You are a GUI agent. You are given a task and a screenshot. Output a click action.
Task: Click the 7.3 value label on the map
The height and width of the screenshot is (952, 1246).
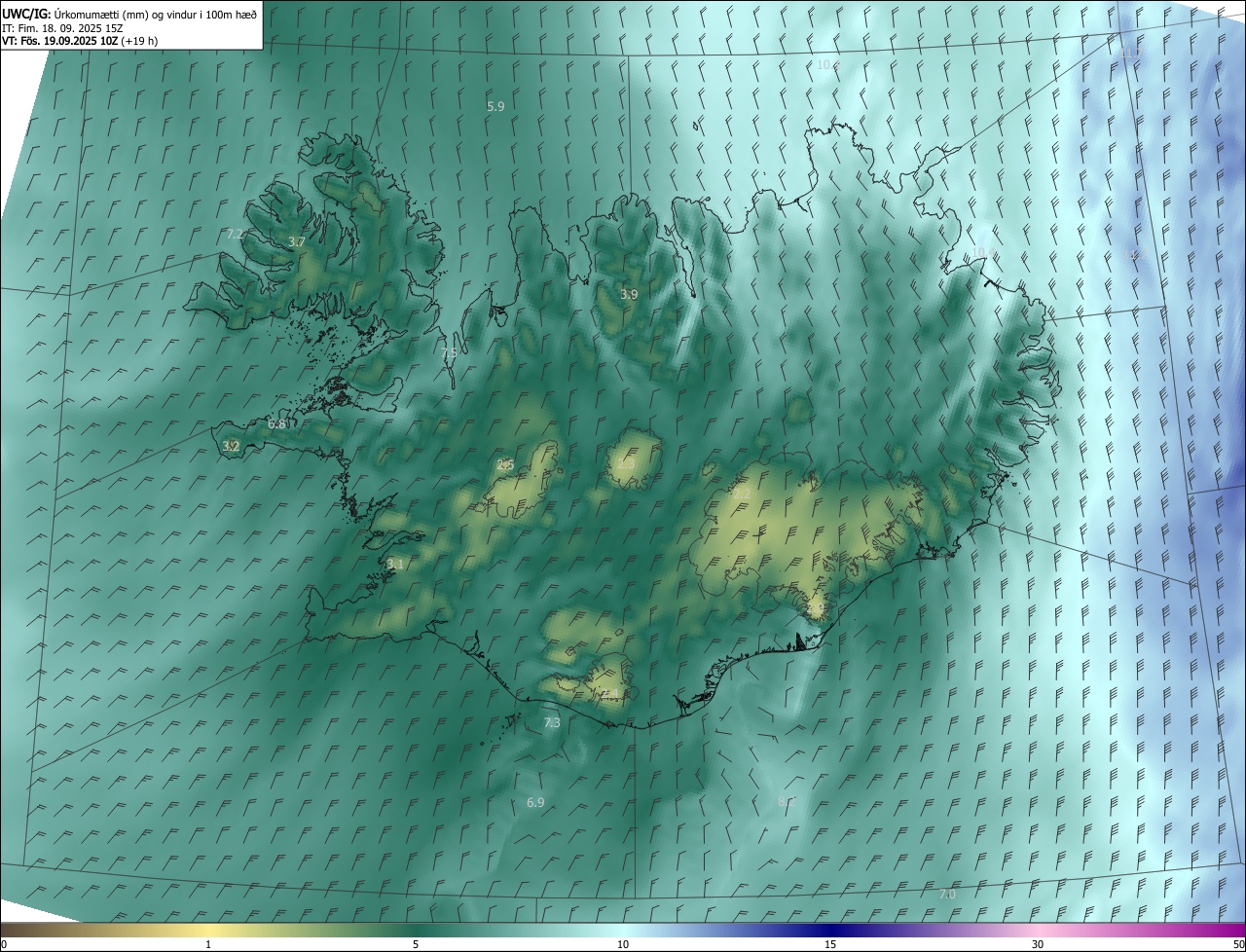pyautogui.click(x=552, y=723)
